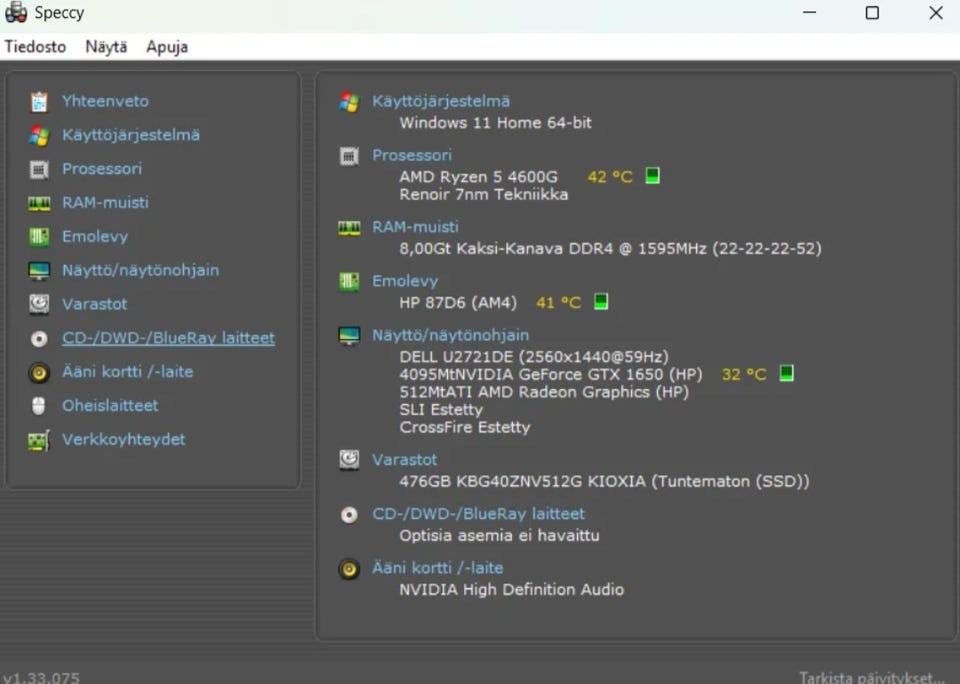Select the Prosessori chip icon in sidebar

click(39, 169)
